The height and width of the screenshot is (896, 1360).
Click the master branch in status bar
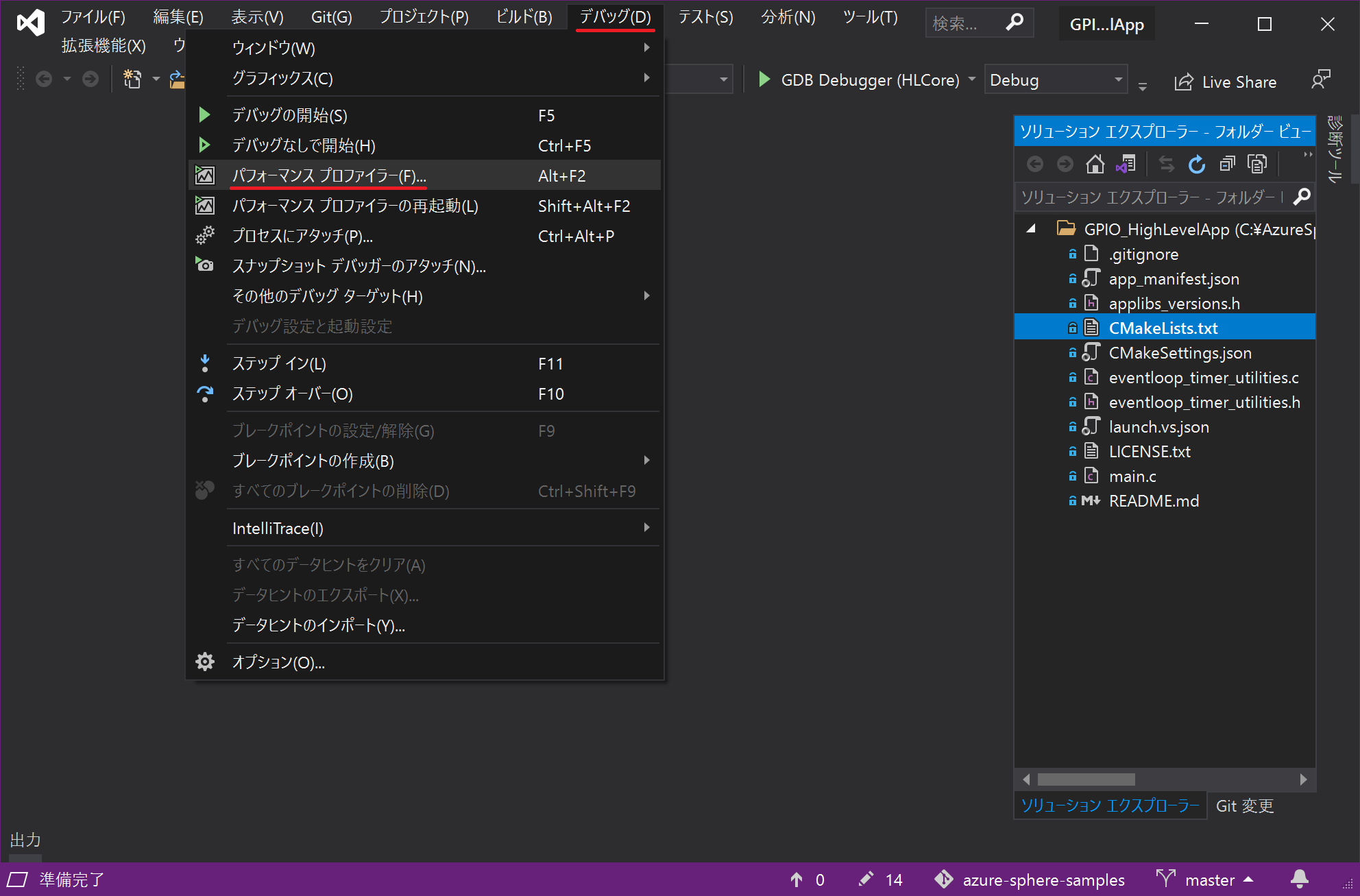coord(1209,880)
